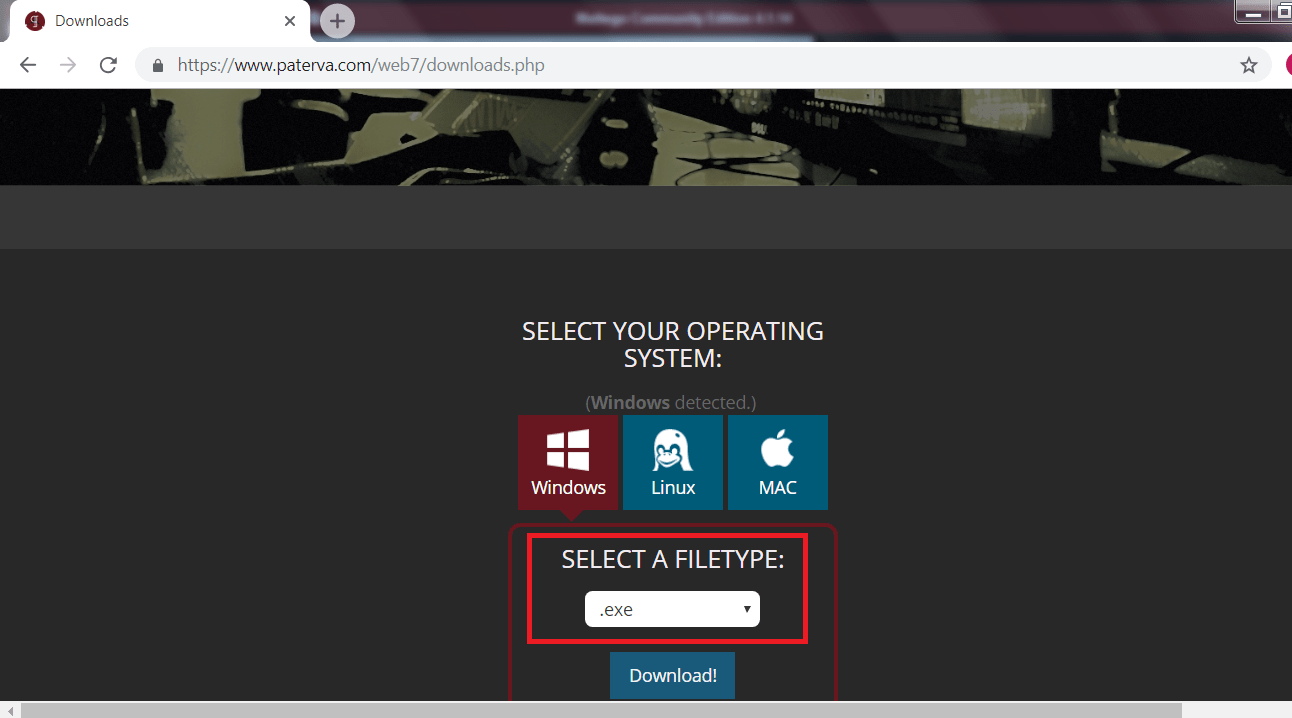View site security via the padlock icon

coord(157,65)
